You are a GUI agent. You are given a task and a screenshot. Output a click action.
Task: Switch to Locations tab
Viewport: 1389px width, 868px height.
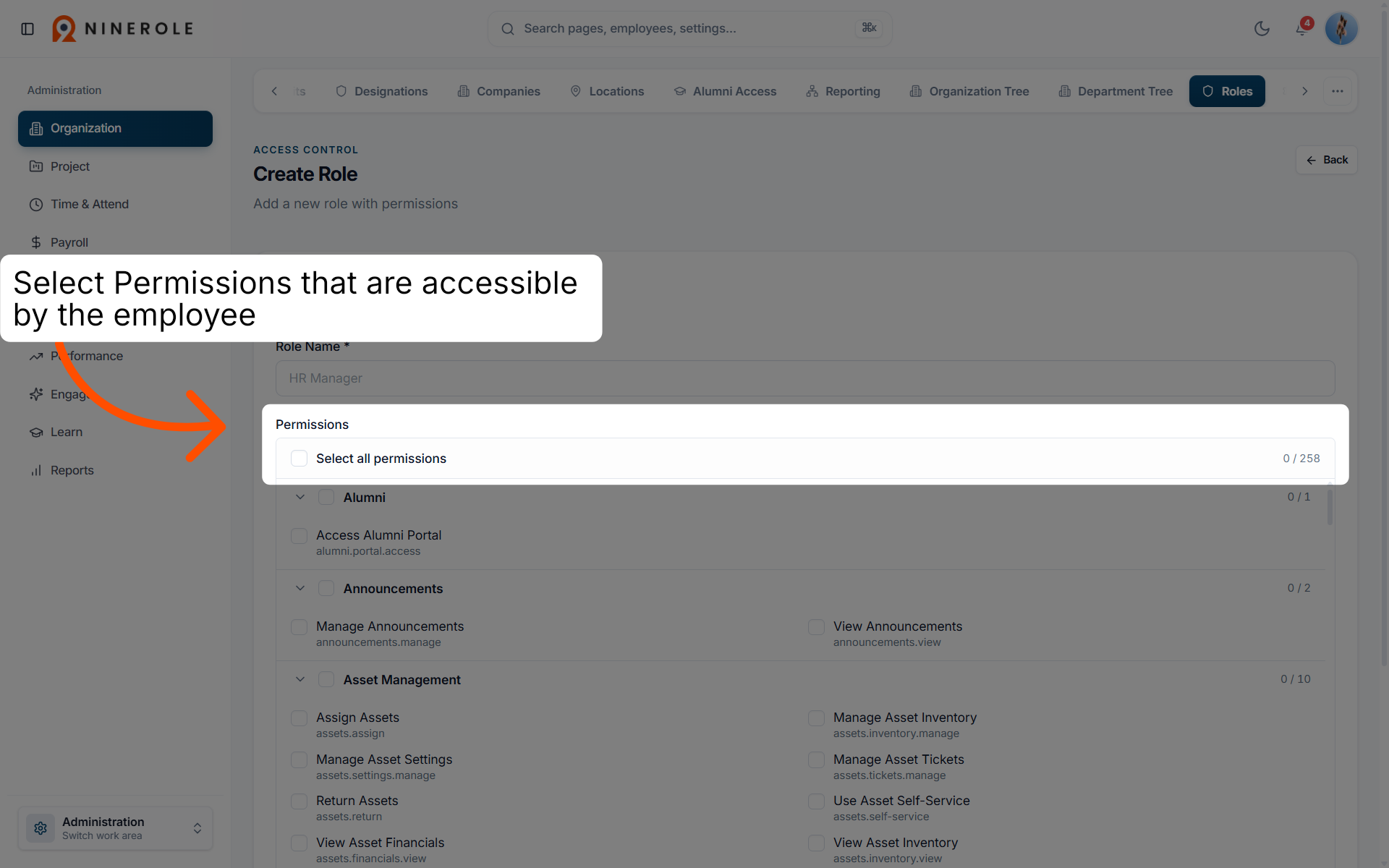tap(606, 91)
